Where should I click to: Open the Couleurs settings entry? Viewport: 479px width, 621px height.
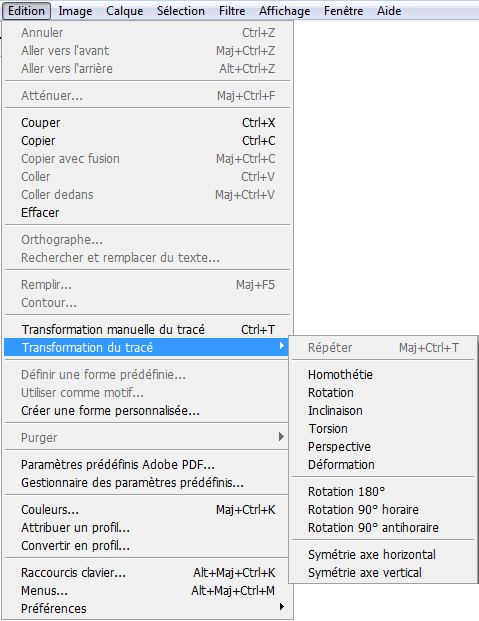coord(147,510)
